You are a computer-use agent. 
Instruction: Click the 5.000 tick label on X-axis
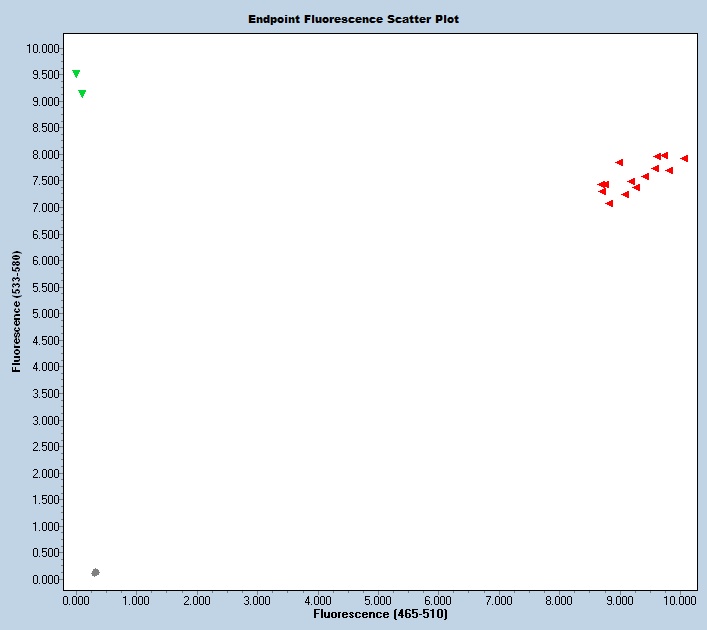coord(378,600)
